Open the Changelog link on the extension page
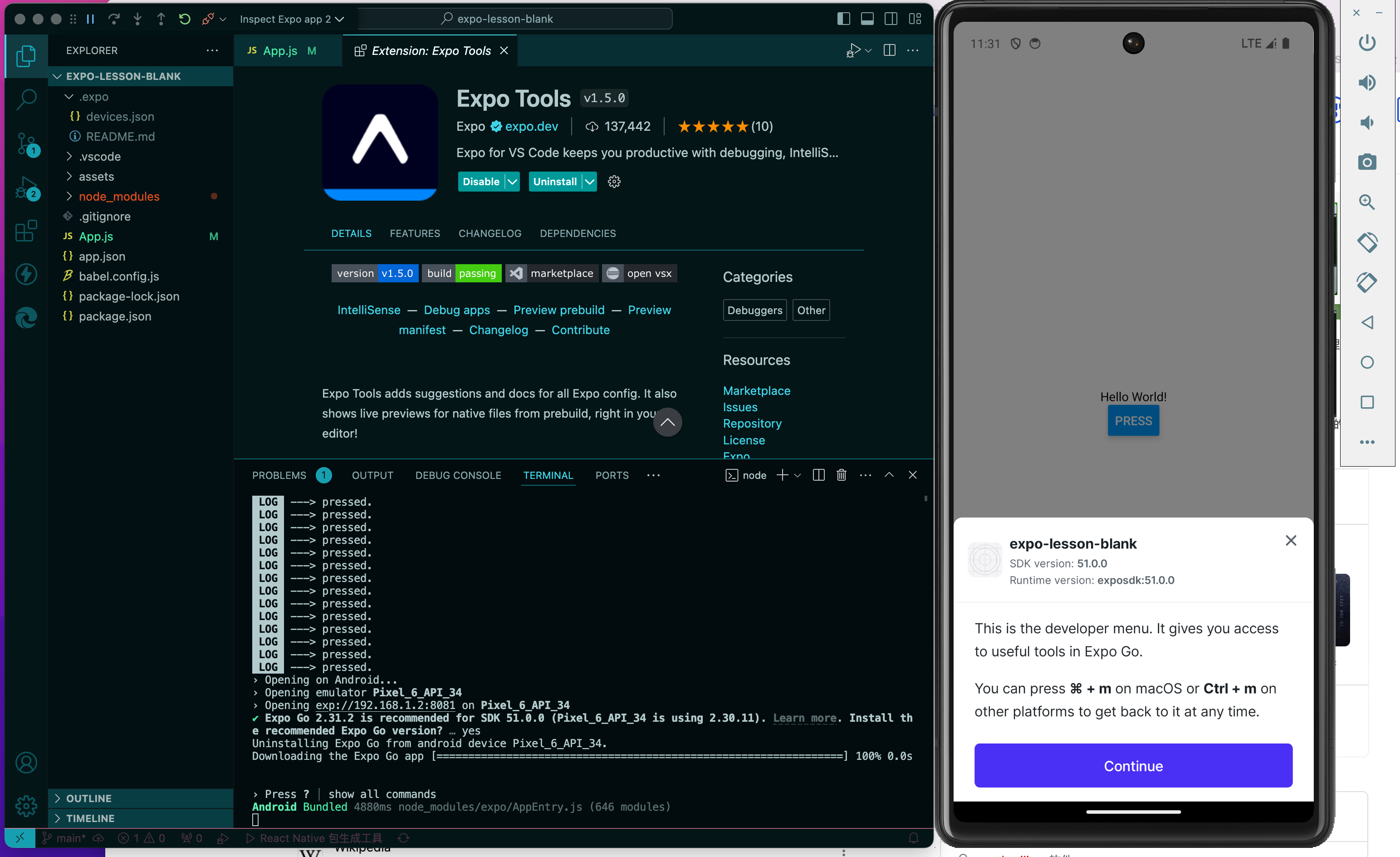This screenshot has height=857, width=1400. 498,330
